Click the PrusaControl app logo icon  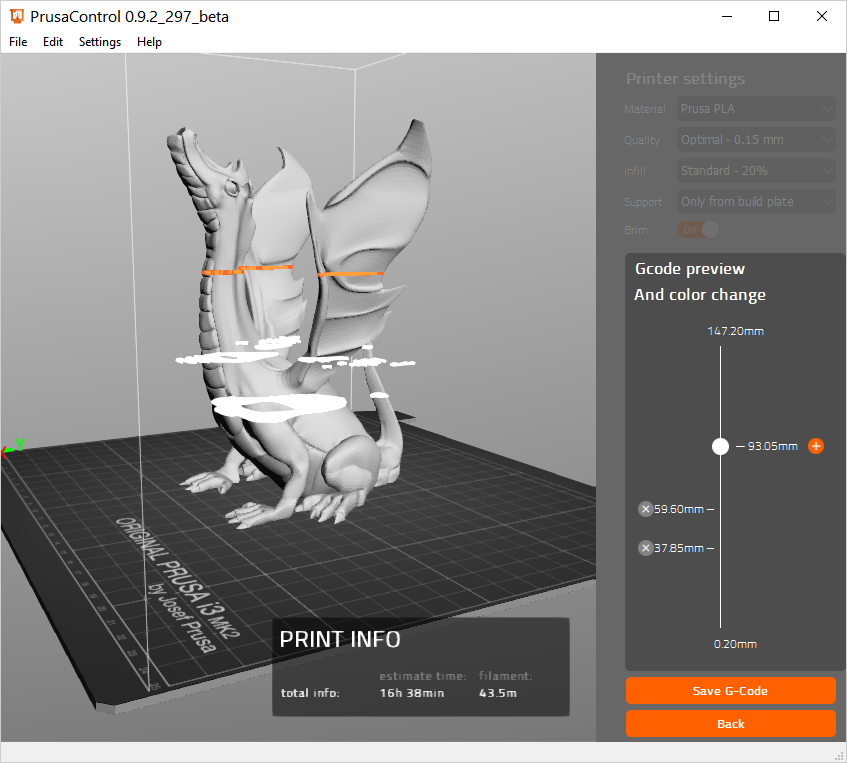(17, 16)
